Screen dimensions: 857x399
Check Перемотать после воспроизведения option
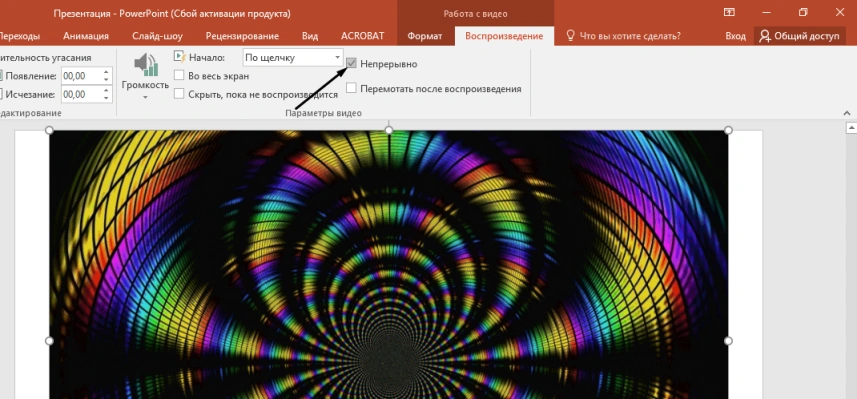click(351, 88)
